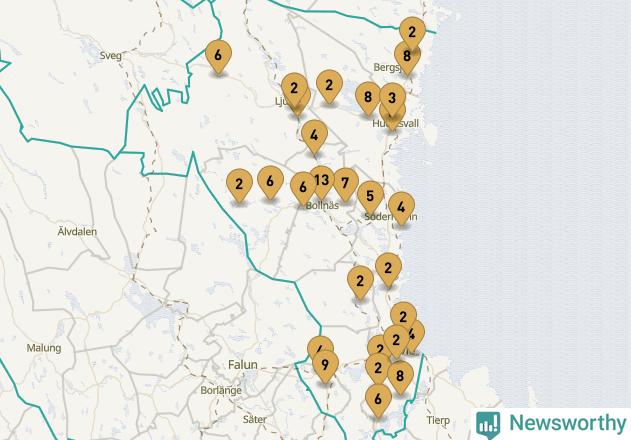Open the partly hidden 4 marker on the Gävle coast
Viewport: 631px width, 440px height.
415,334
